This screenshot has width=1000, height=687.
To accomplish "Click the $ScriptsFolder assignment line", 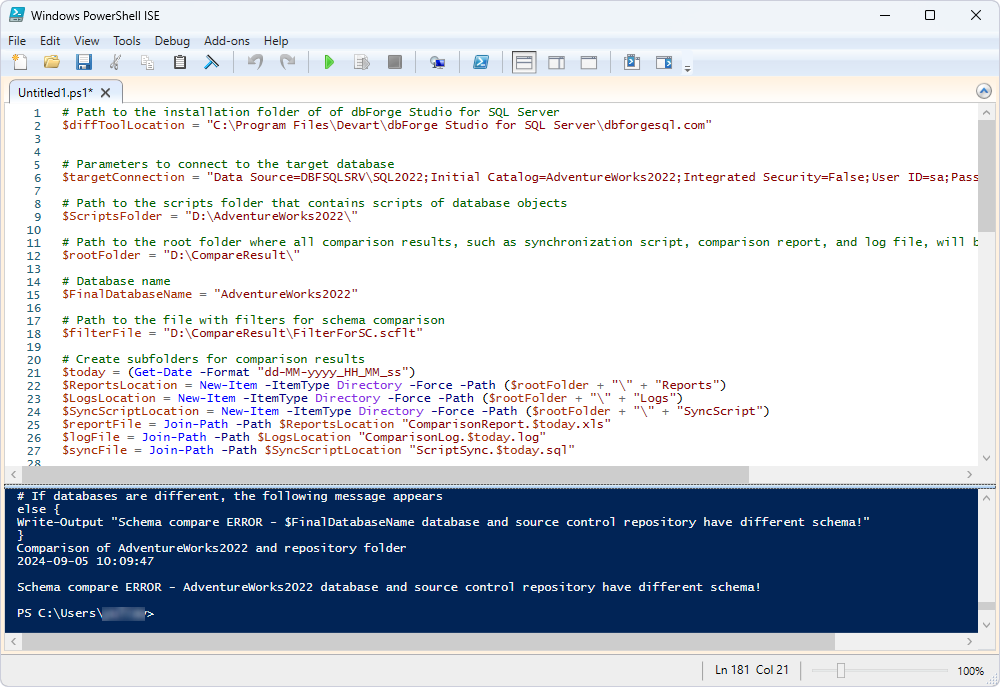I will pos(210,216).
